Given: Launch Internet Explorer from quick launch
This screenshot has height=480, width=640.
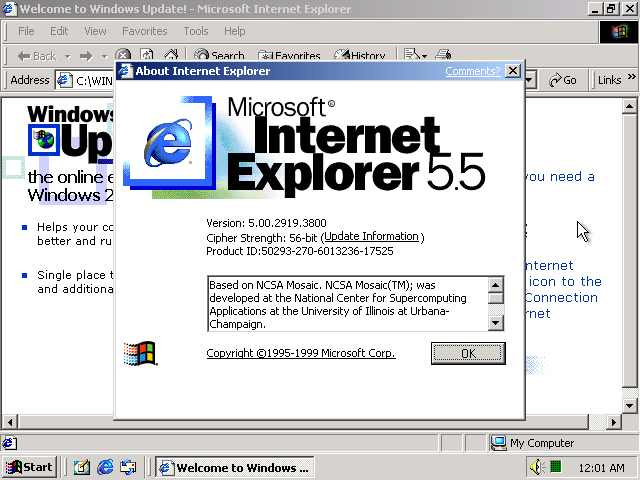Looking at the screenshot, I should [105, 467].
